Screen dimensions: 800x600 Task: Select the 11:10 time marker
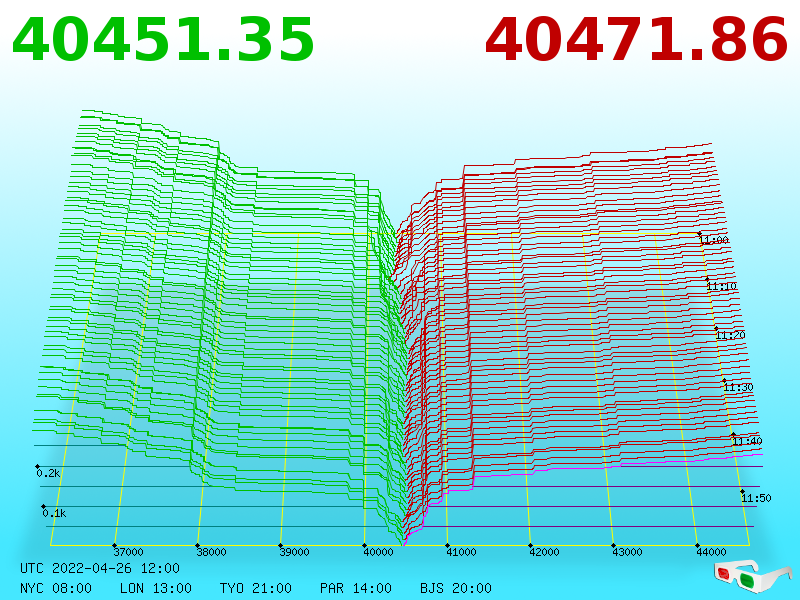[721, 286]
